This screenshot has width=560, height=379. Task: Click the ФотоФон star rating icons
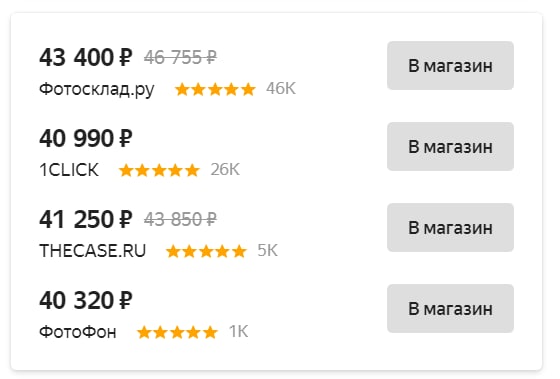(x=178, y=333)
